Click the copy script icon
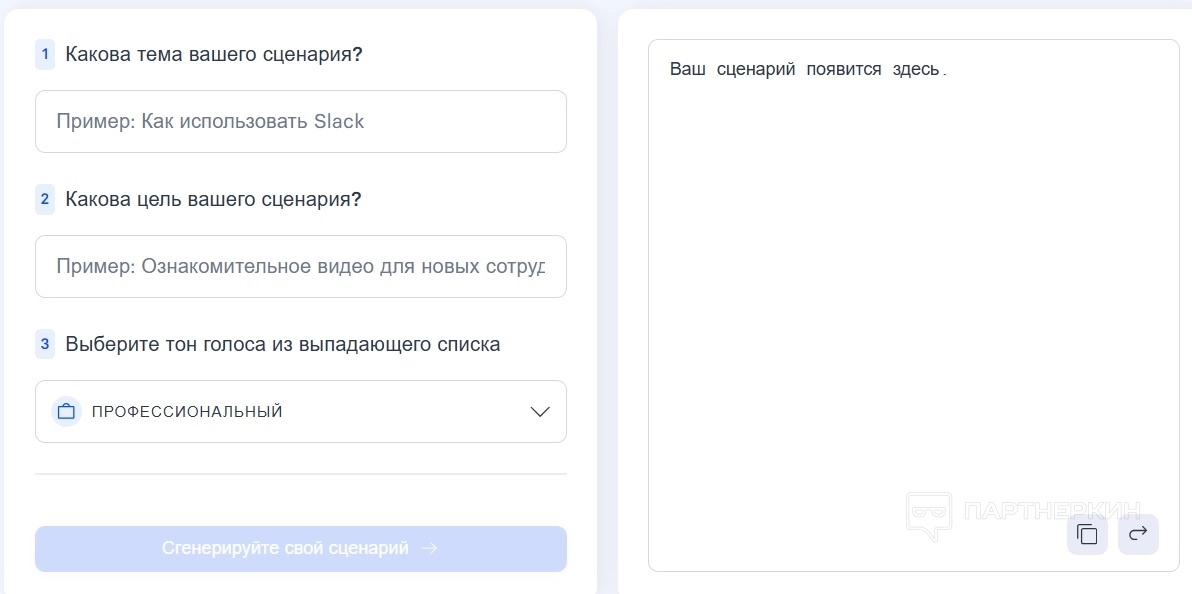Screen dimensions: 1192x594 click(1087, 534)
